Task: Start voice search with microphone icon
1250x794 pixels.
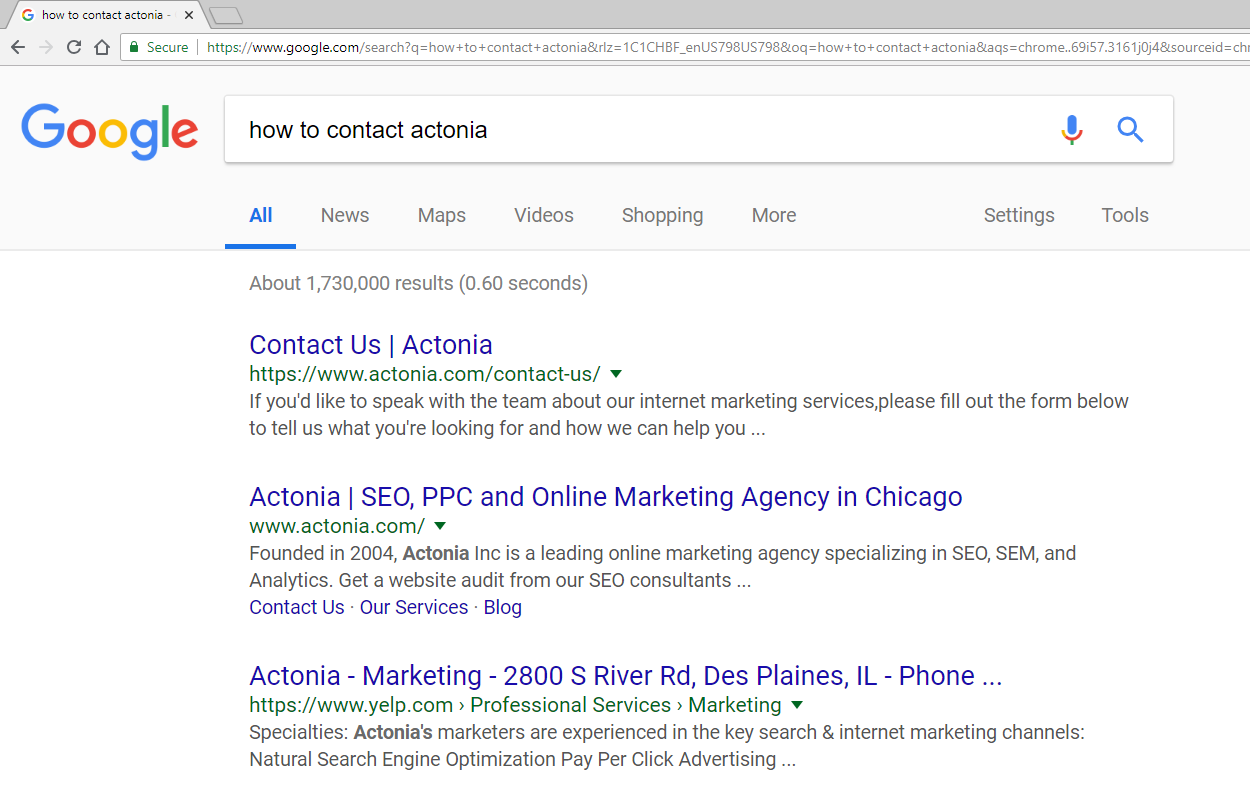Action: click(x=1072, y=129)
